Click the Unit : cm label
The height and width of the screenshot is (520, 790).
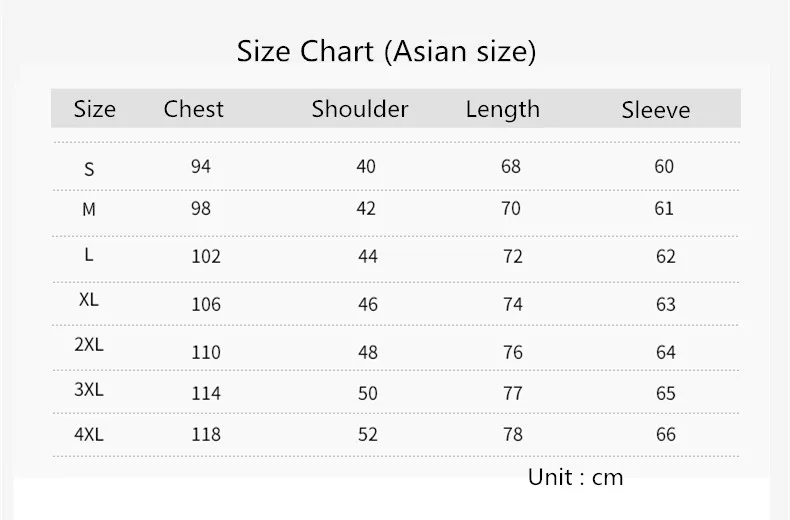[575, 477]
